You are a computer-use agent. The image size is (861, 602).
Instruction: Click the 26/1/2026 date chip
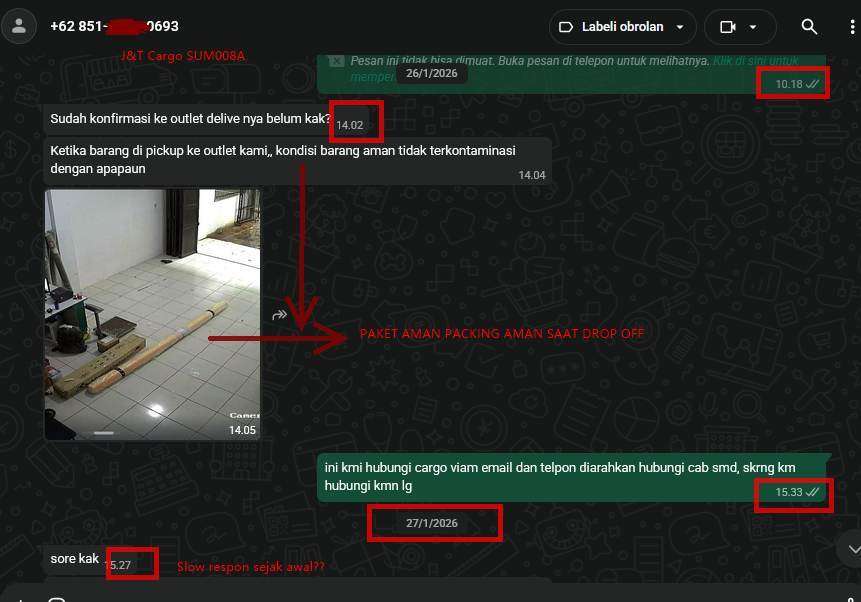(432, 74)
